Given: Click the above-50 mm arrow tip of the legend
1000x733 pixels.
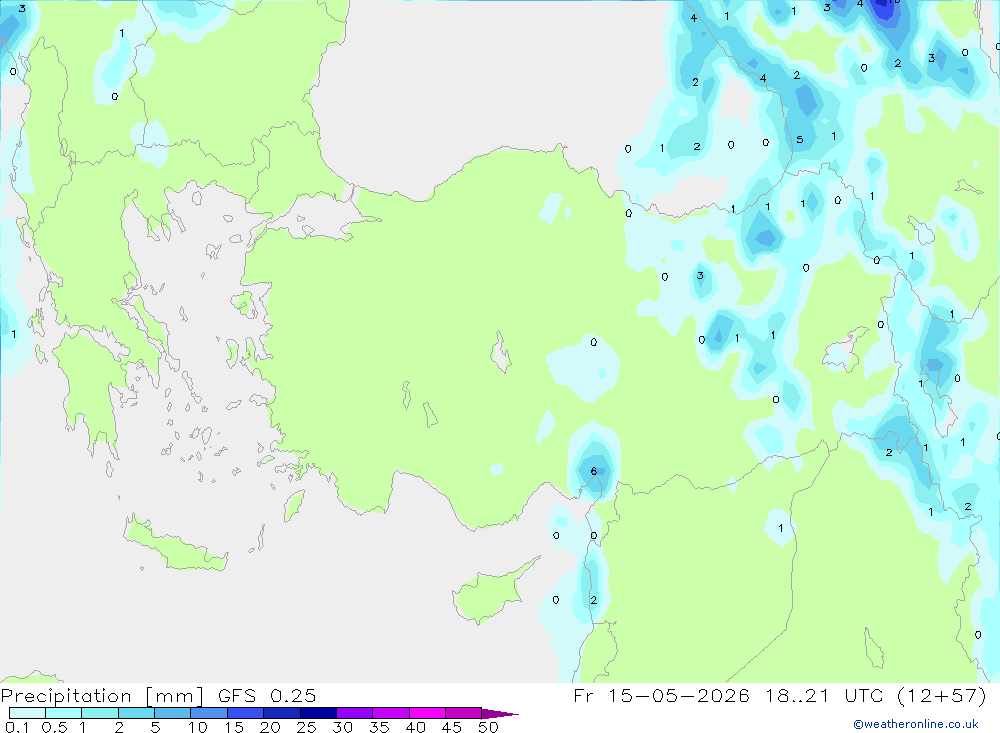Looking at the screenshot, I should [x=499, y=714].
